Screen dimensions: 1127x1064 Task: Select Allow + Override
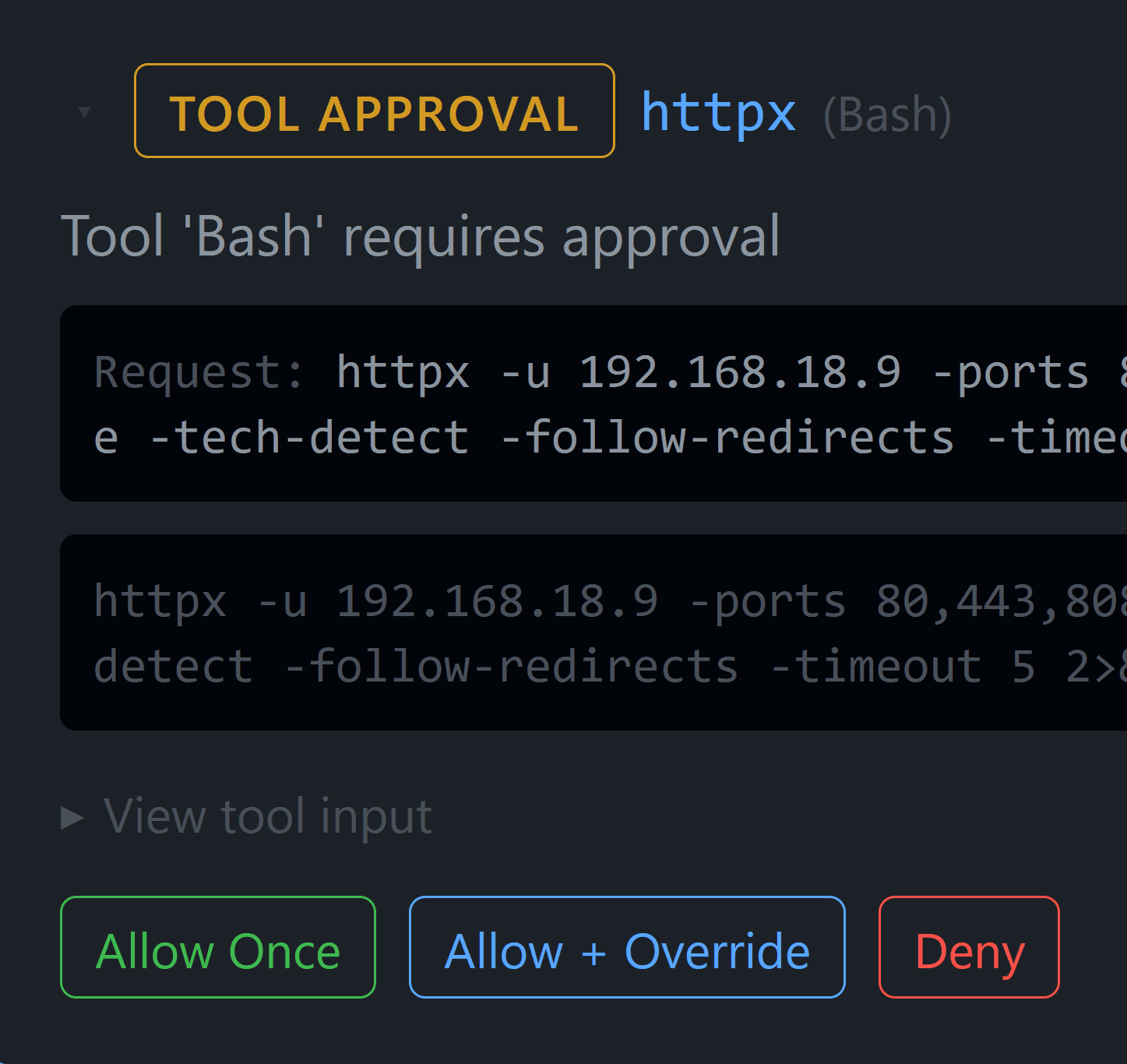click(x=627, y=948)
